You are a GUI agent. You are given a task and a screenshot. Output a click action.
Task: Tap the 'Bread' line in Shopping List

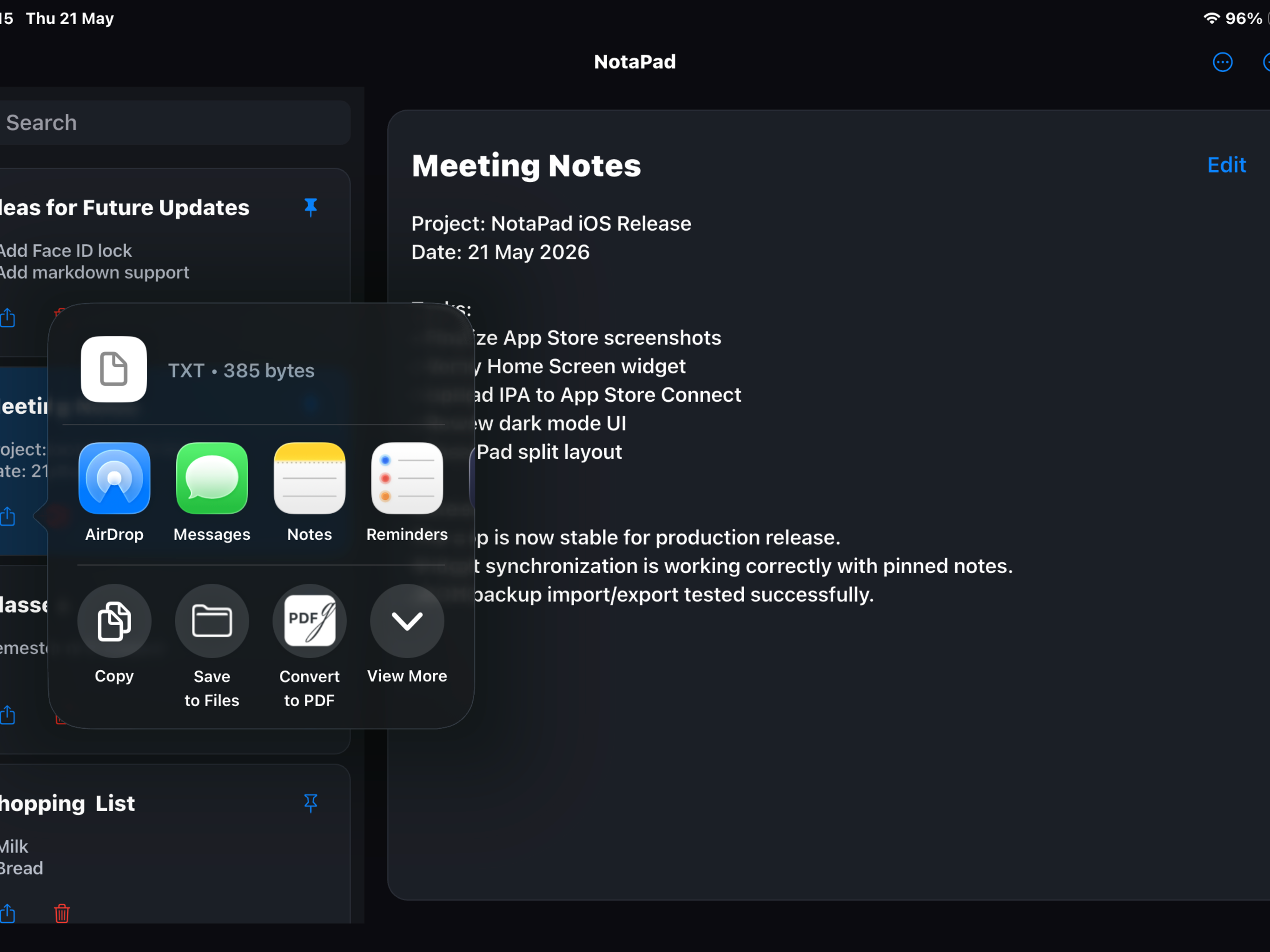pyautogui.click(x=21, y=868)
